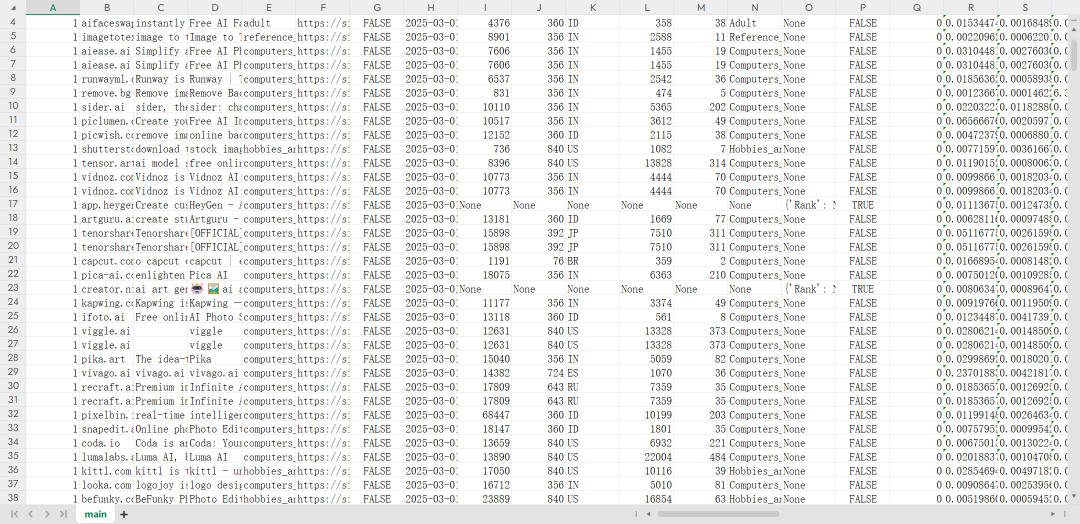Screen dimensions: 1080x524
Task: Select column E header
Action: coord(269,8)
